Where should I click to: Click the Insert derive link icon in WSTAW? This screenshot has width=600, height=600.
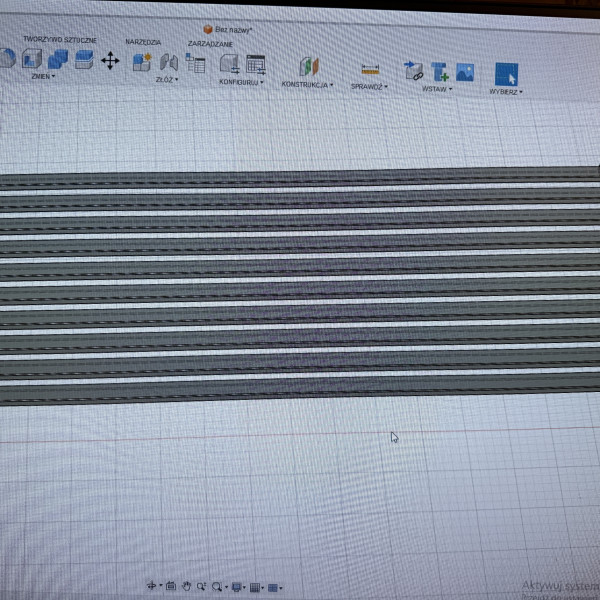click(413, 71)
